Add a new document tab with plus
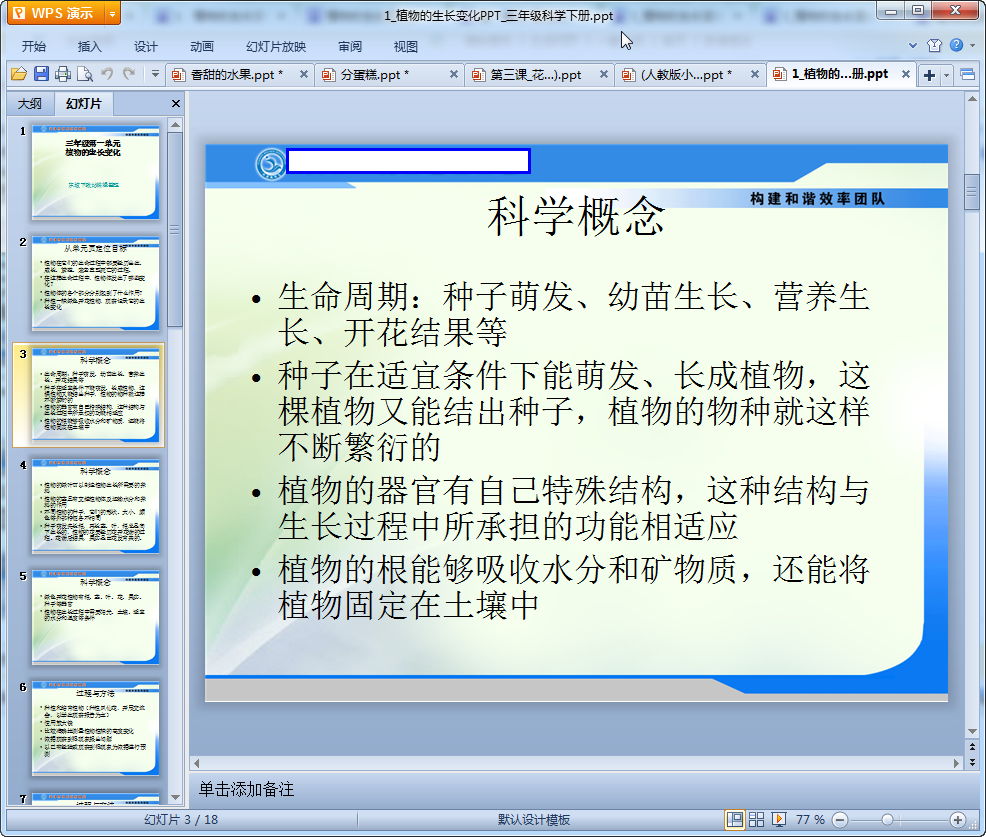 [x=929, y=75]
